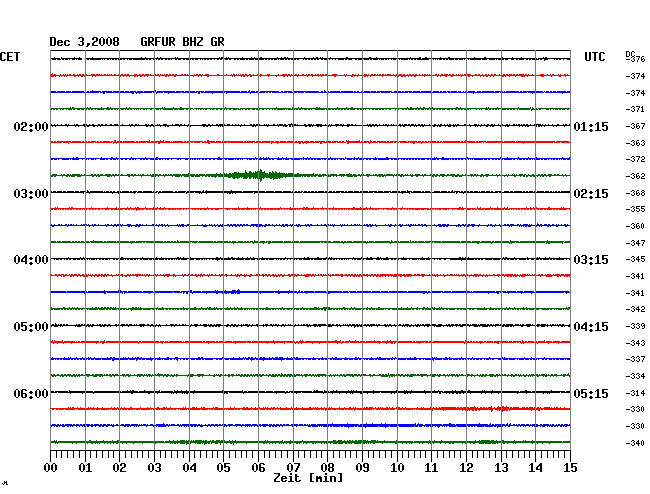Click the DC offset value -371
The image size is (650, 494).
click(x=635, y=109)
